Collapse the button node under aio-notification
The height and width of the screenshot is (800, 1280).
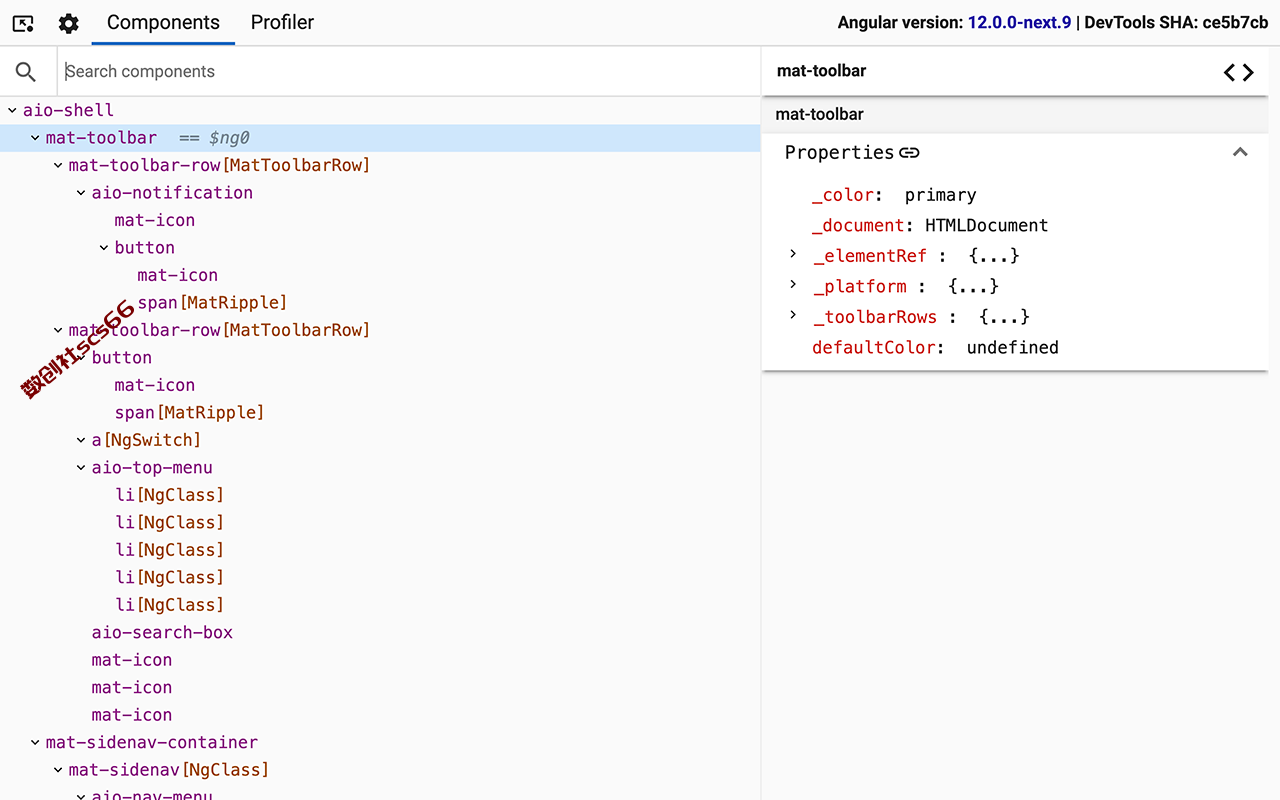[104, 248]
